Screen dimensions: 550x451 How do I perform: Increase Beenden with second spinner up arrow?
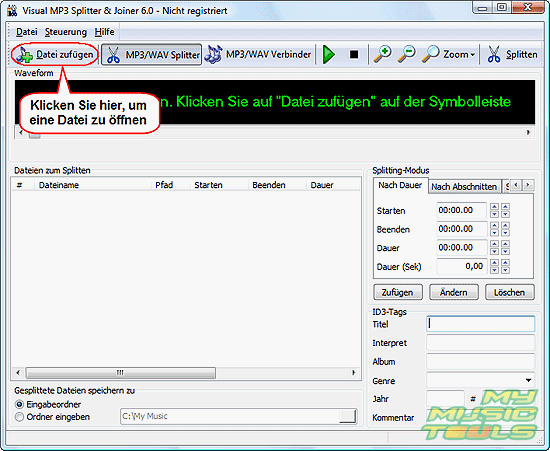point(505,225)
